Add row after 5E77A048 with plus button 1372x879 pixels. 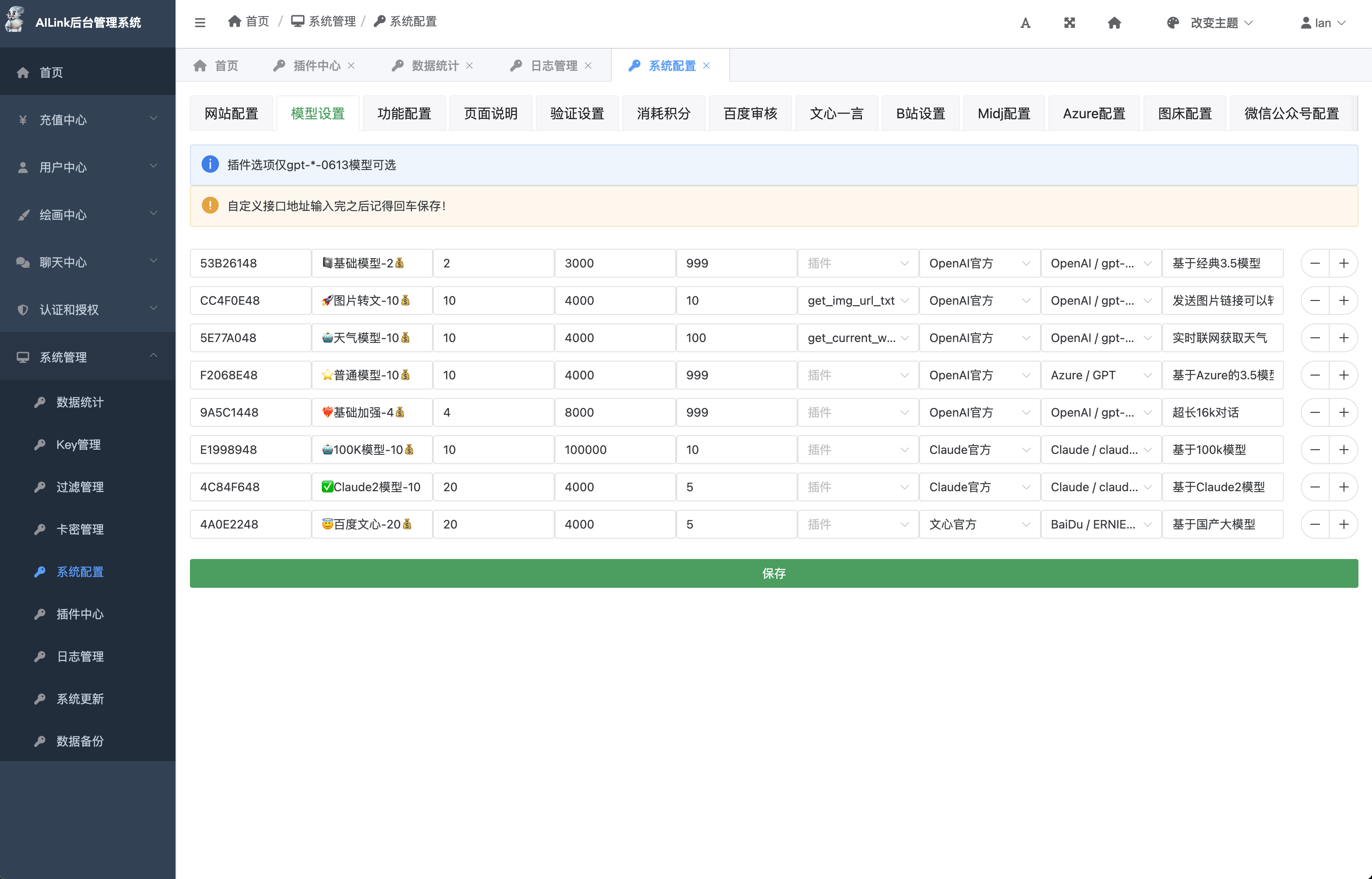click(1344, 338)
